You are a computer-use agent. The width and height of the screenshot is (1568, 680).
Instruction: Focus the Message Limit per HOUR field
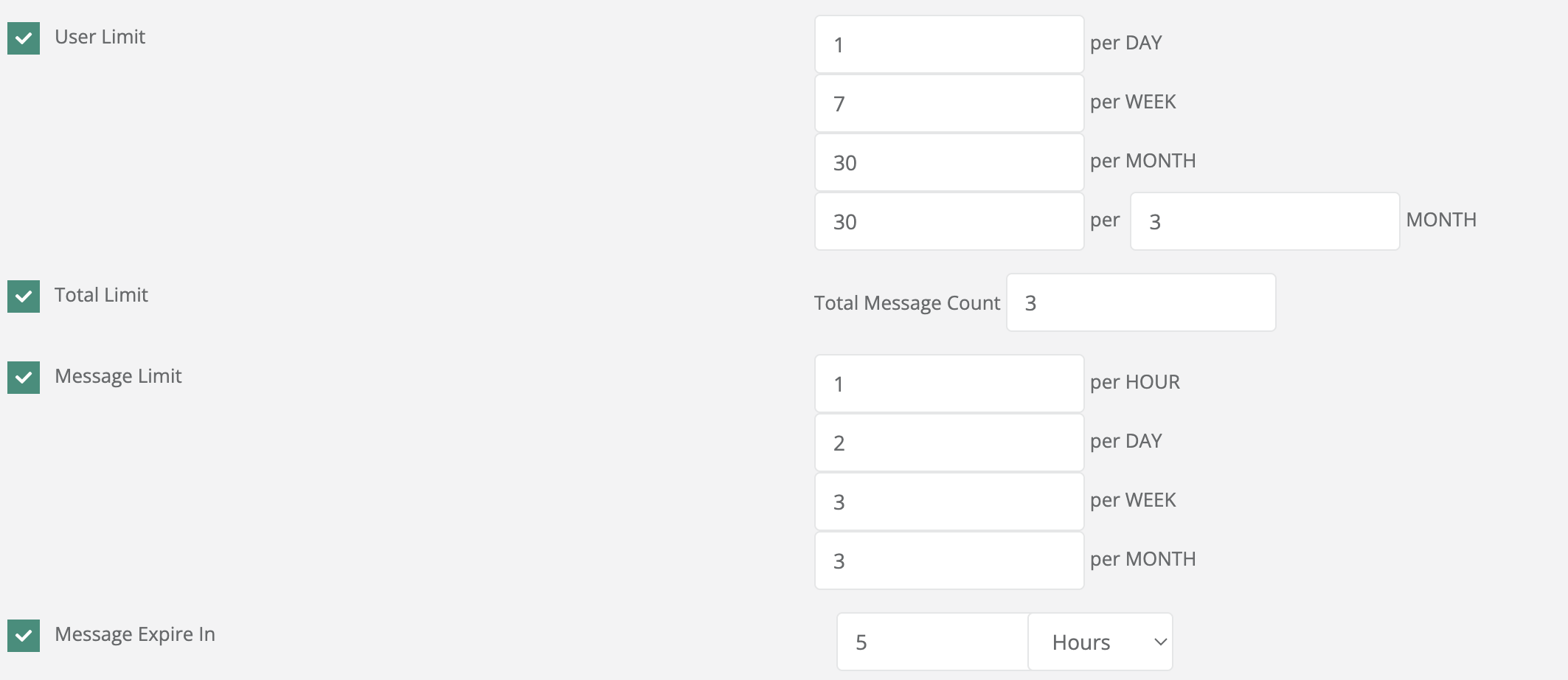point(948,384)
